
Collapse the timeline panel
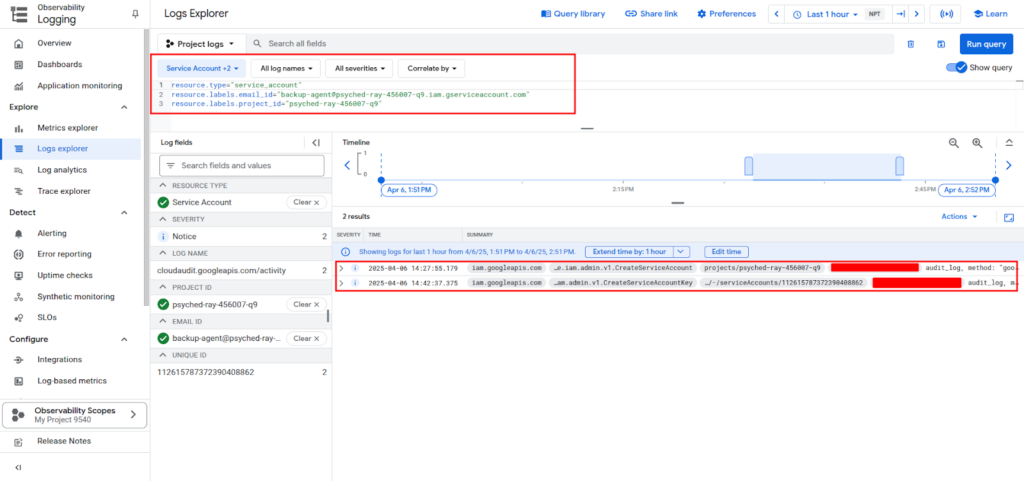point(1009,142)
